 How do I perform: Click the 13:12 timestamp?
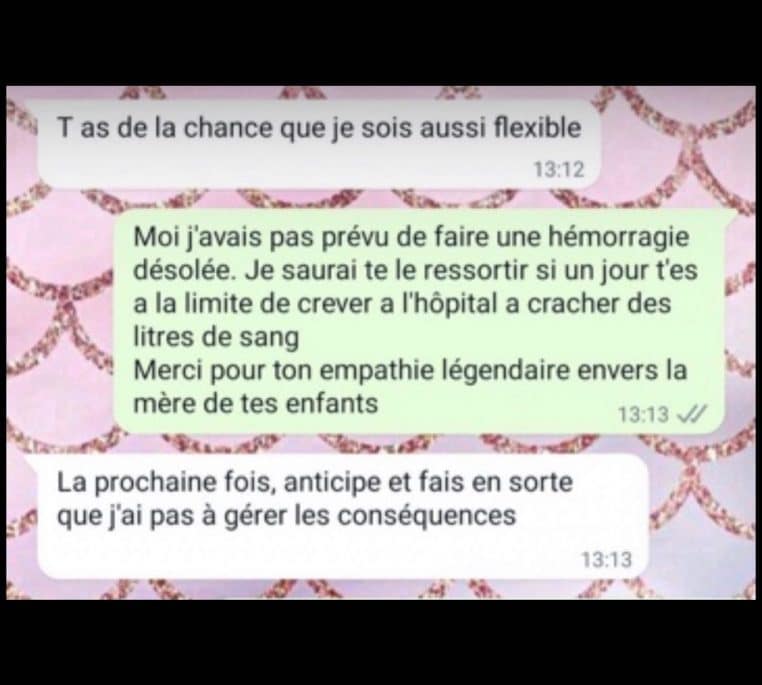tap(559, 170)
